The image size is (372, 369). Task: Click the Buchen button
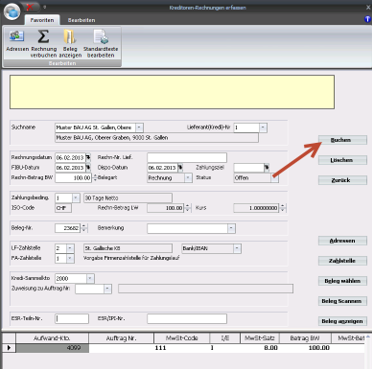click(342, 140)
